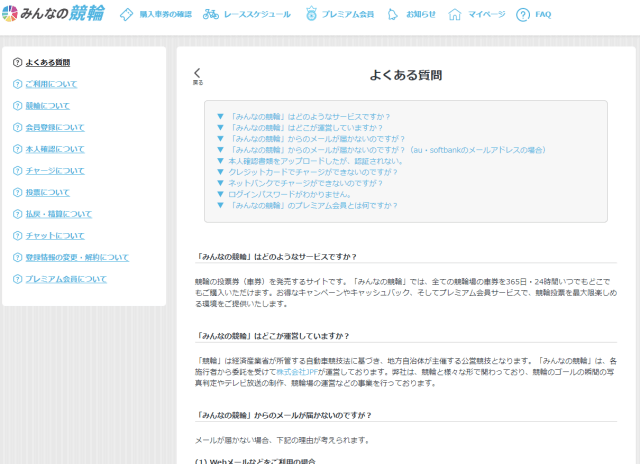Viewport: 640px width, 464px height.
Task: Open the 登録情報の変更・解約について sidebar link
Action: 77,257
